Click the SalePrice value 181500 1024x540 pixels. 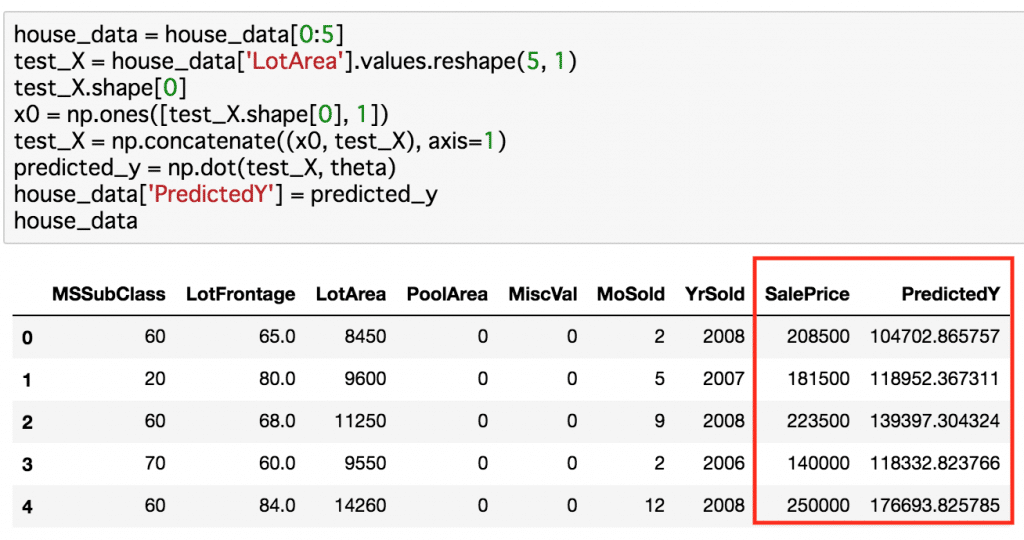(818, 379)
